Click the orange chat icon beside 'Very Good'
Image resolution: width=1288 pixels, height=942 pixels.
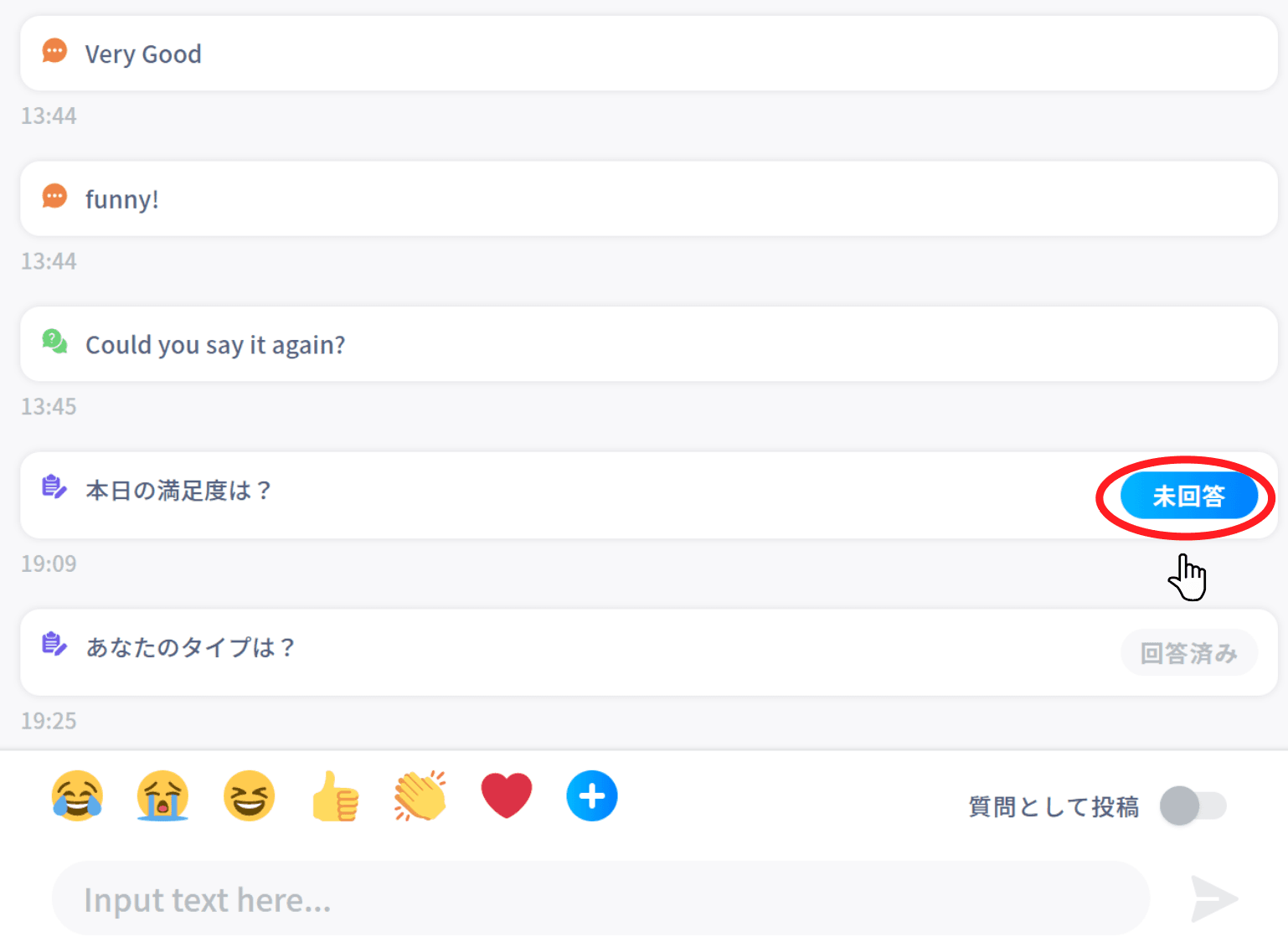[54, 51]
